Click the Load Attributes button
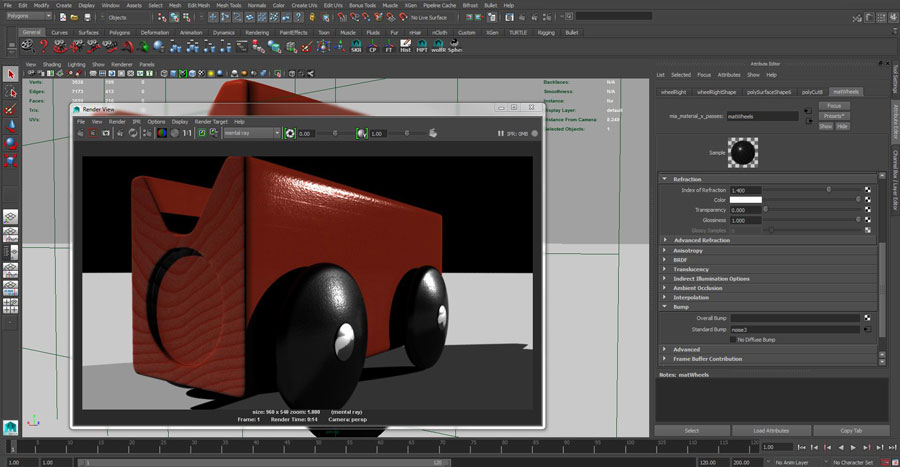 tap(771, 431)
